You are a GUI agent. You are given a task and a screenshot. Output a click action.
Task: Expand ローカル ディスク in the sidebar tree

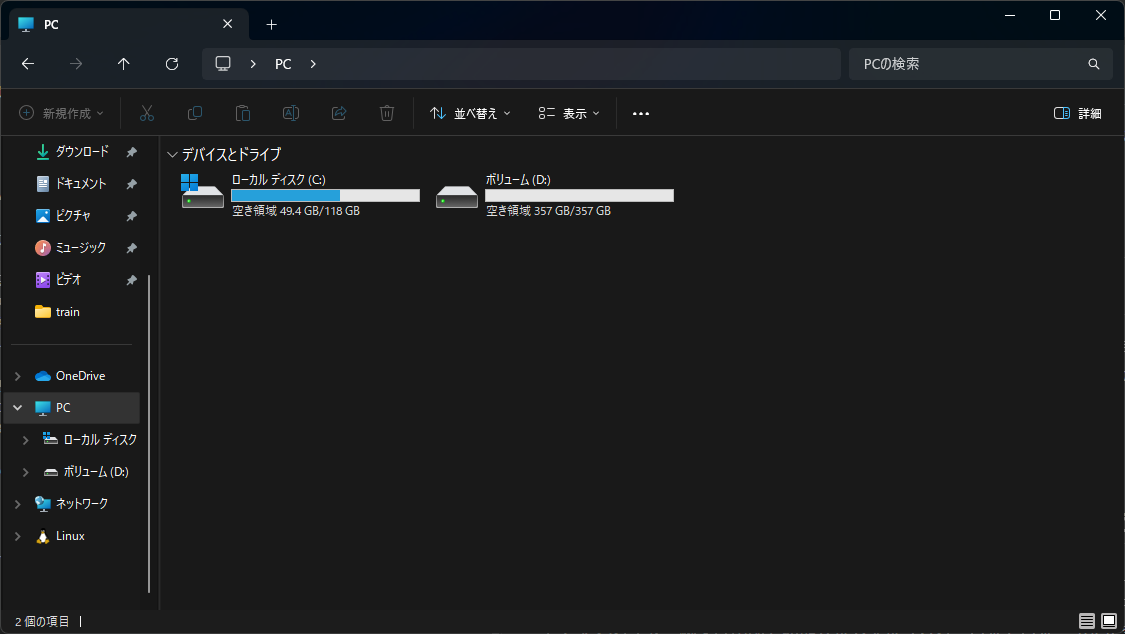click(26, 440)
